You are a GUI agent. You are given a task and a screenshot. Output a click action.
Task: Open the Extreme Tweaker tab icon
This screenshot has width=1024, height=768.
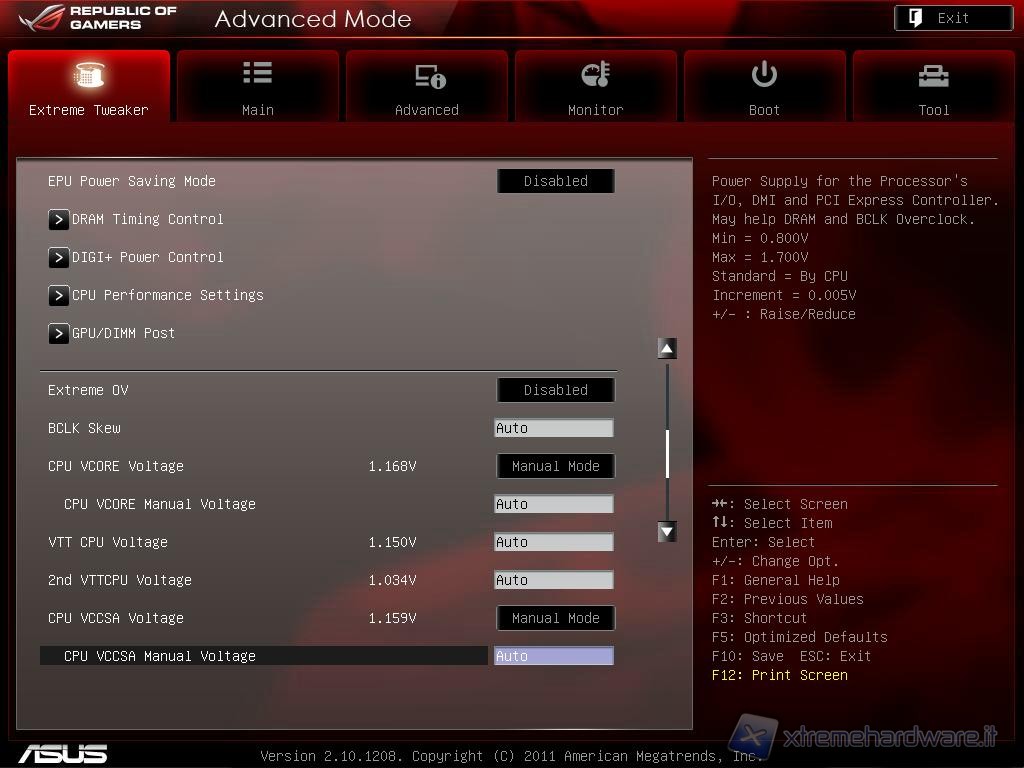coord(89,75)
